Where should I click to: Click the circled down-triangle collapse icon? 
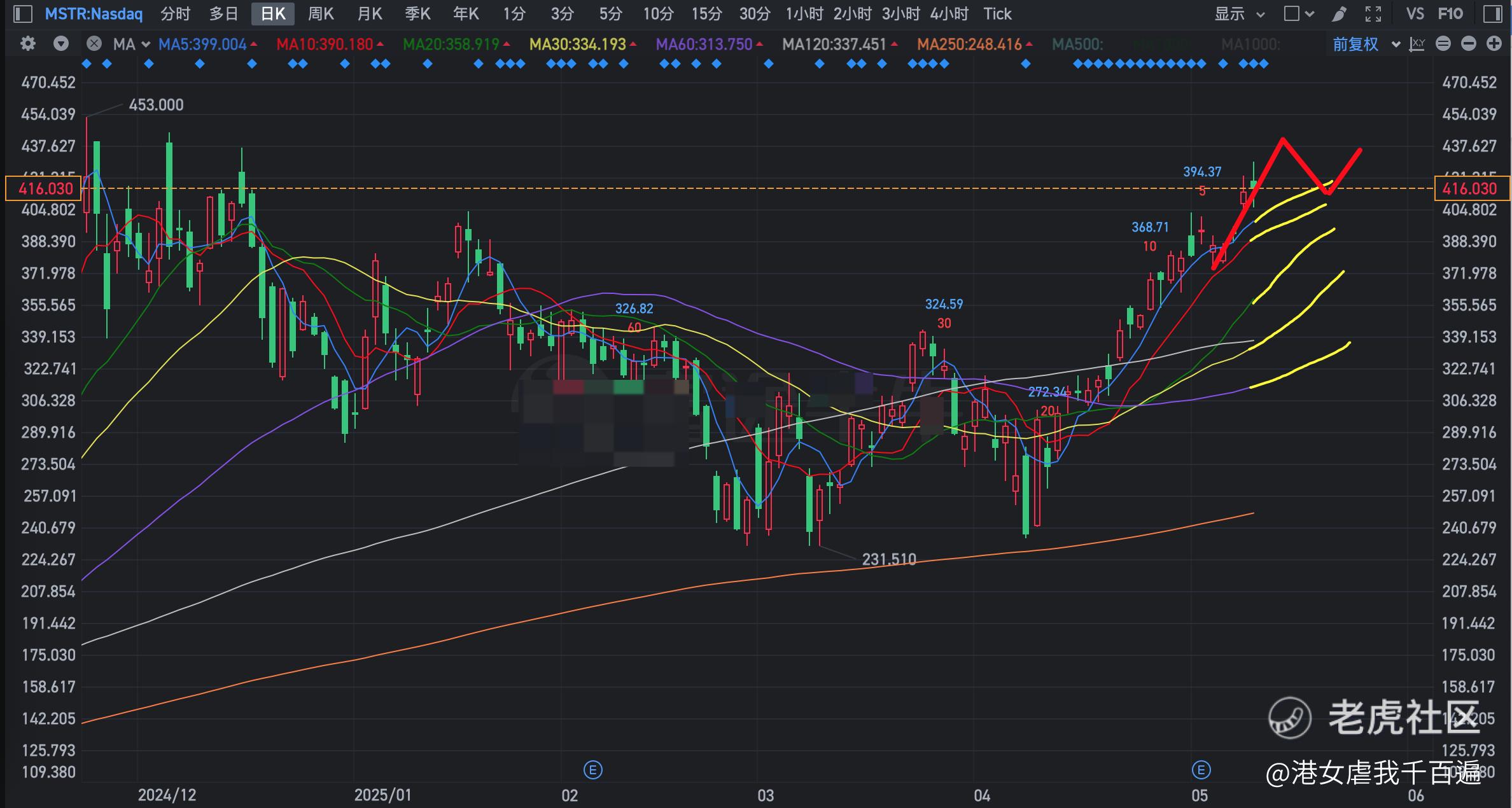point(61,44)
